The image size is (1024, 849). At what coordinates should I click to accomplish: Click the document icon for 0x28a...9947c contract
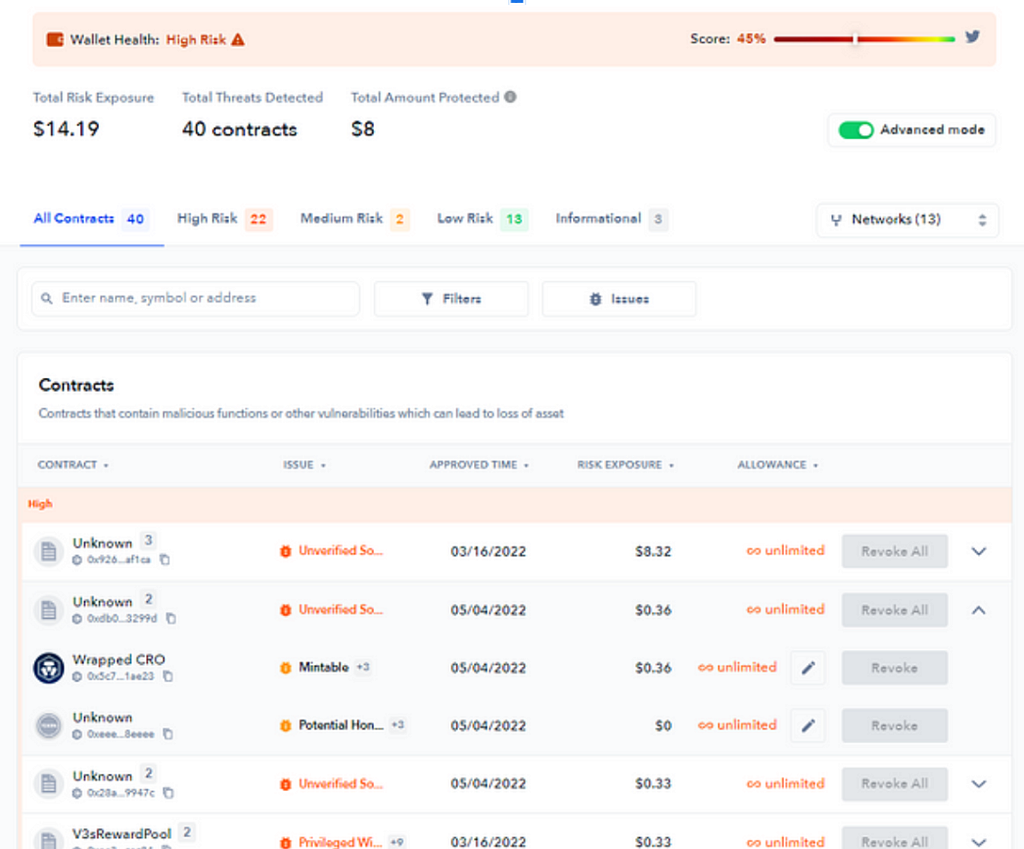pos(48,783)
